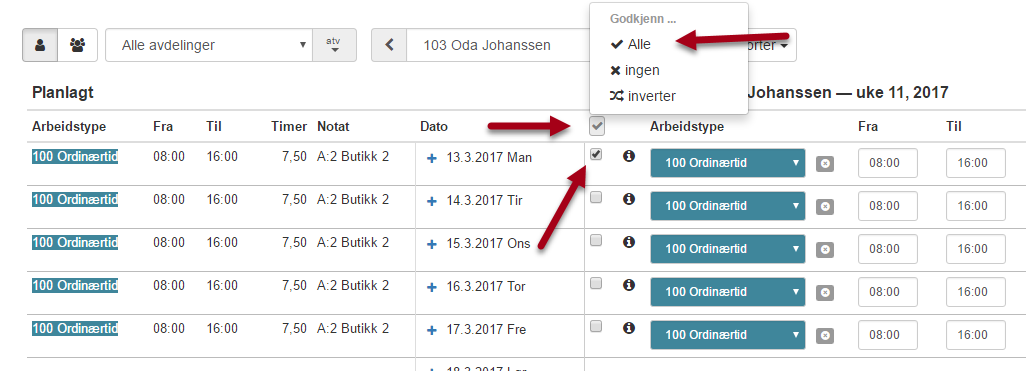
Task: Open 100 Ordinærtid dropdown for 15.3.2017 Ons
Action: [728, 249]
